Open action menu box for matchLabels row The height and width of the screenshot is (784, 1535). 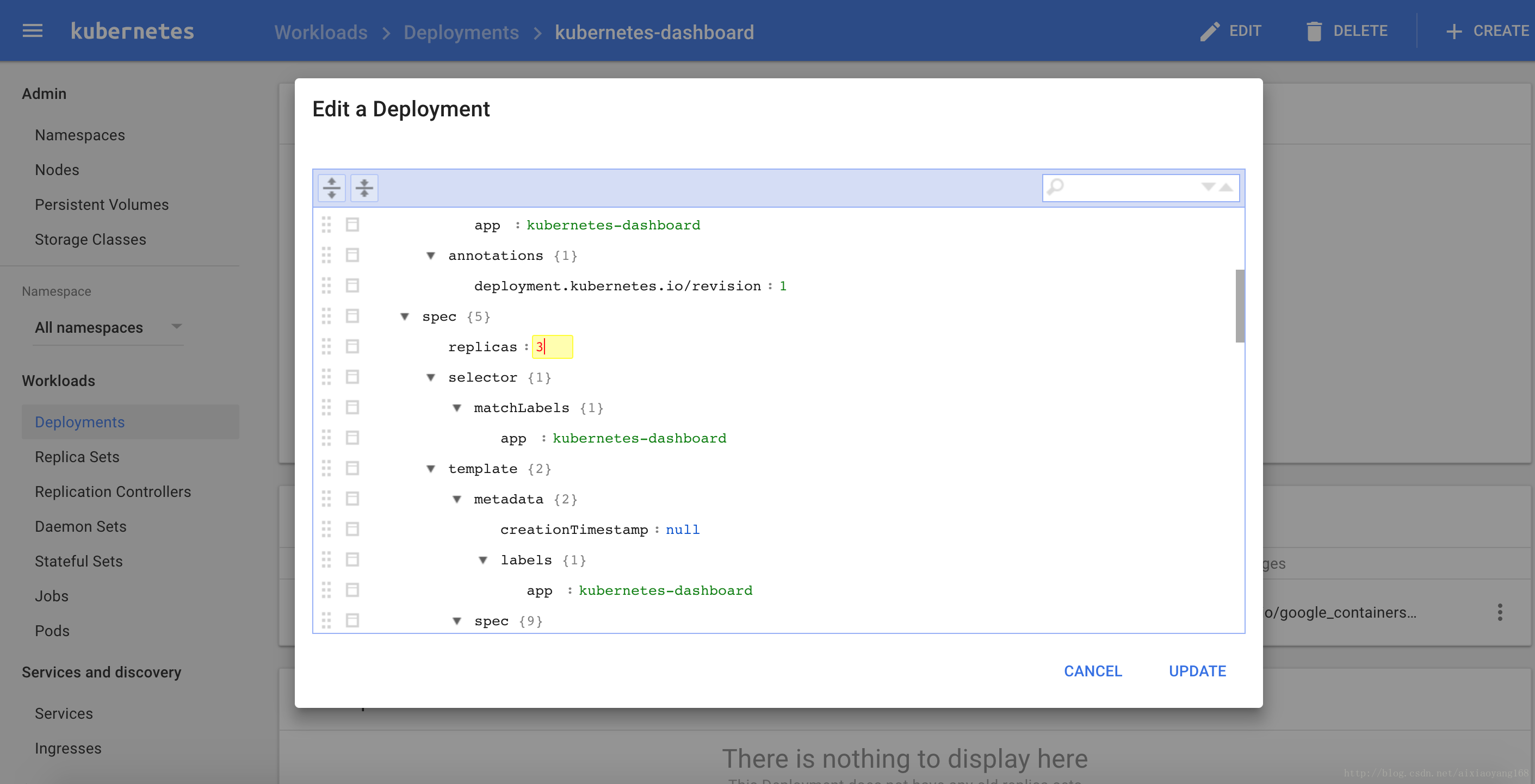[352, 407]
